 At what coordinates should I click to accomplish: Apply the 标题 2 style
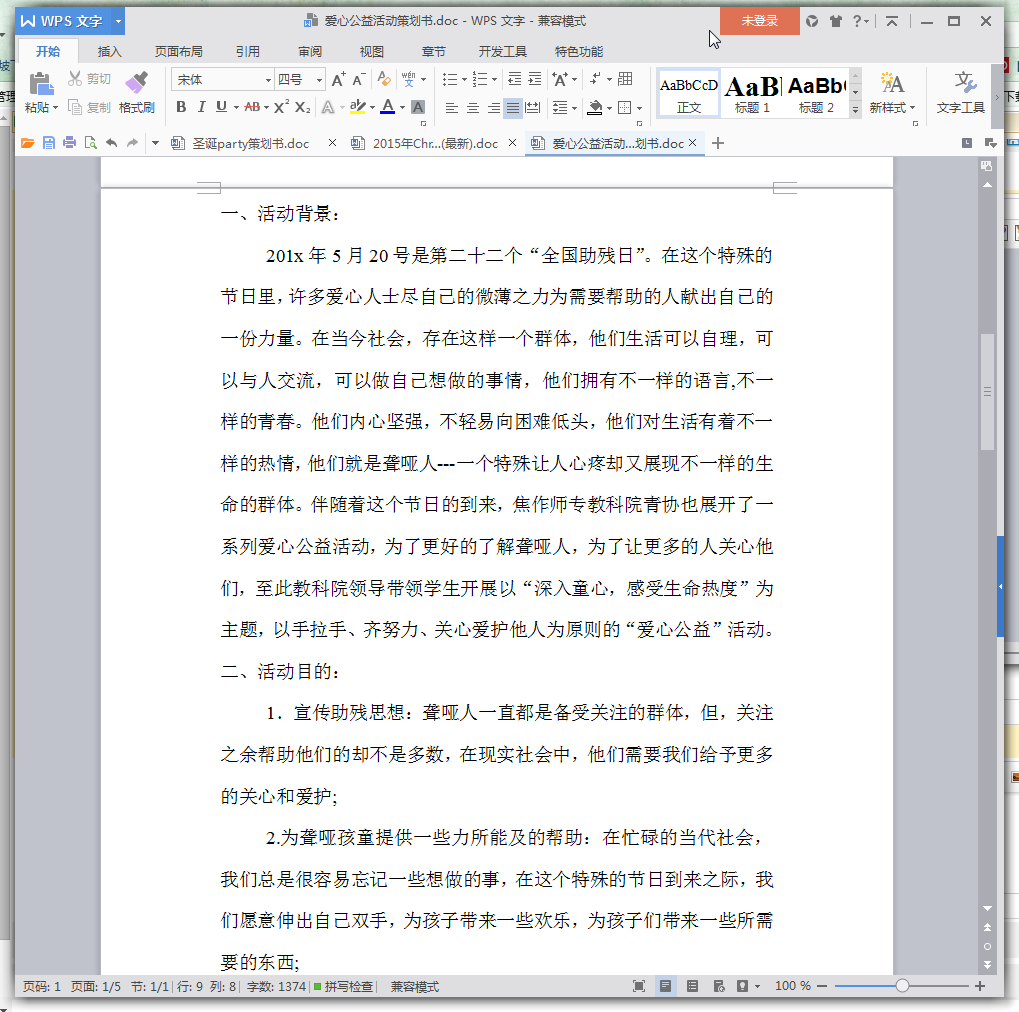pos(816,94)
